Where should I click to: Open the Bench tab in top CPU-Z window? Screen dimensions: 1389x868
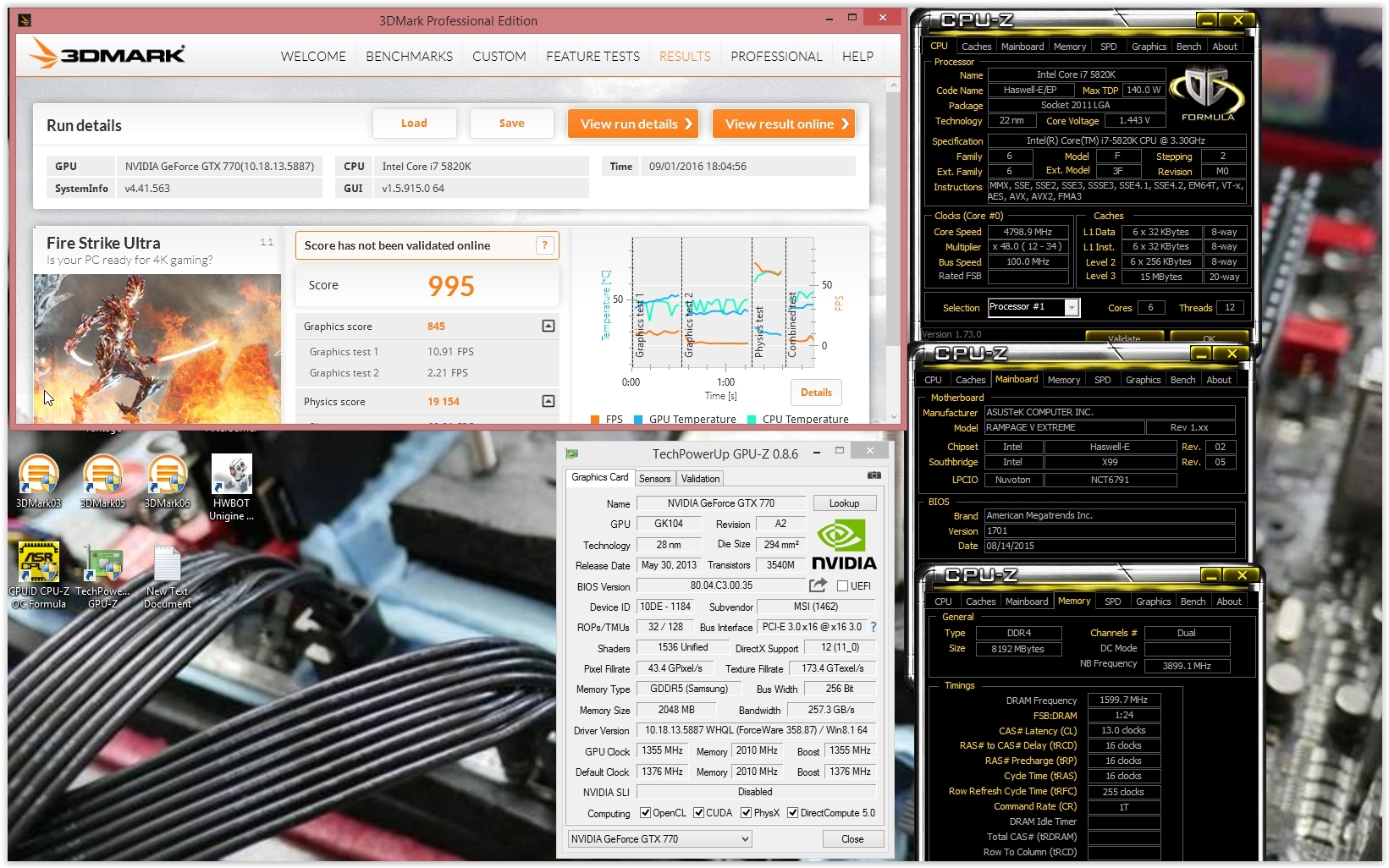1188,47
